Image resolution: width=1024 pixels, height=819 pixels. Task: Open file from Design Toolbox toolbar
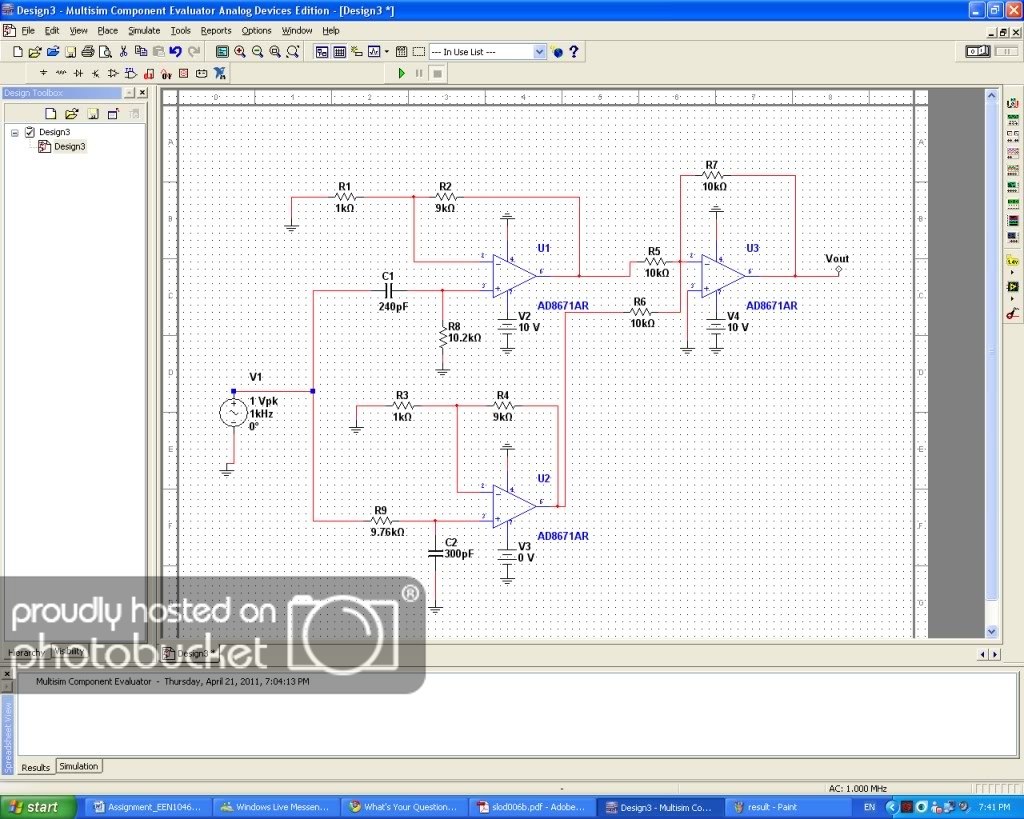[x=71, y=114]
